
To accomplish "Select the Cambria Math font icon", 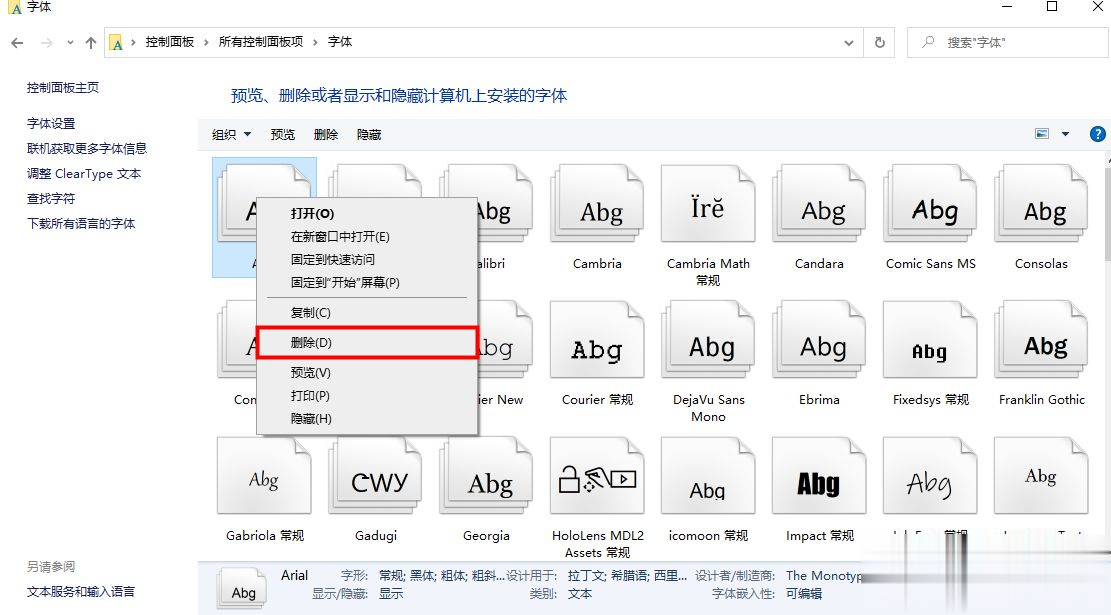I will pyautogui.click(x=708, y=204).
